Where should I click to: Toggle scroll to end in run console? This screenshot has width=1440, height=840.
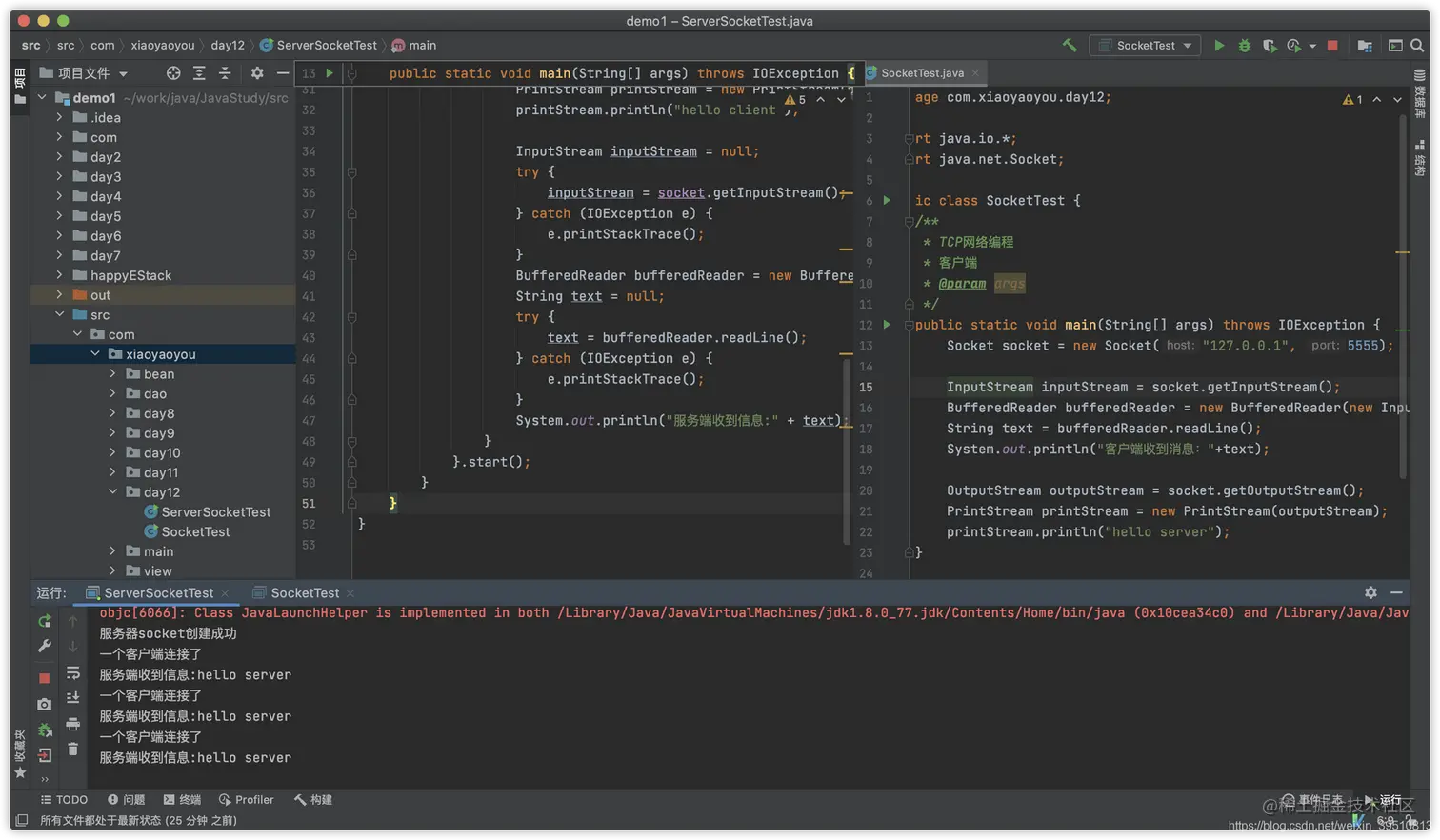click(x=72, y=698)
